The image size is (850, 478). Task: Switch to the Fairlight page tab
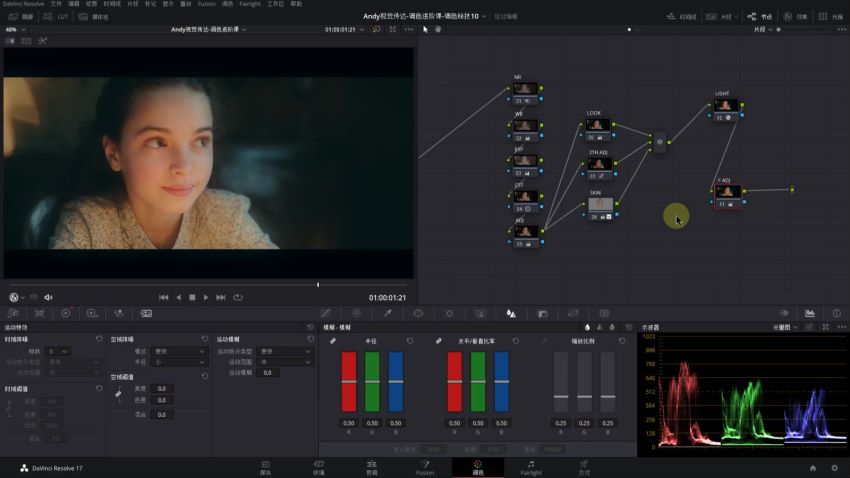[531, 468]
